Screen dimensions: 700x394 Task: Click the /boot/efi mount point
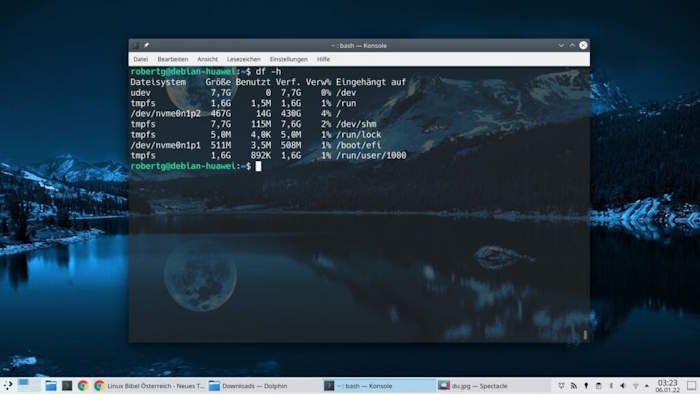tap(358, 145)
